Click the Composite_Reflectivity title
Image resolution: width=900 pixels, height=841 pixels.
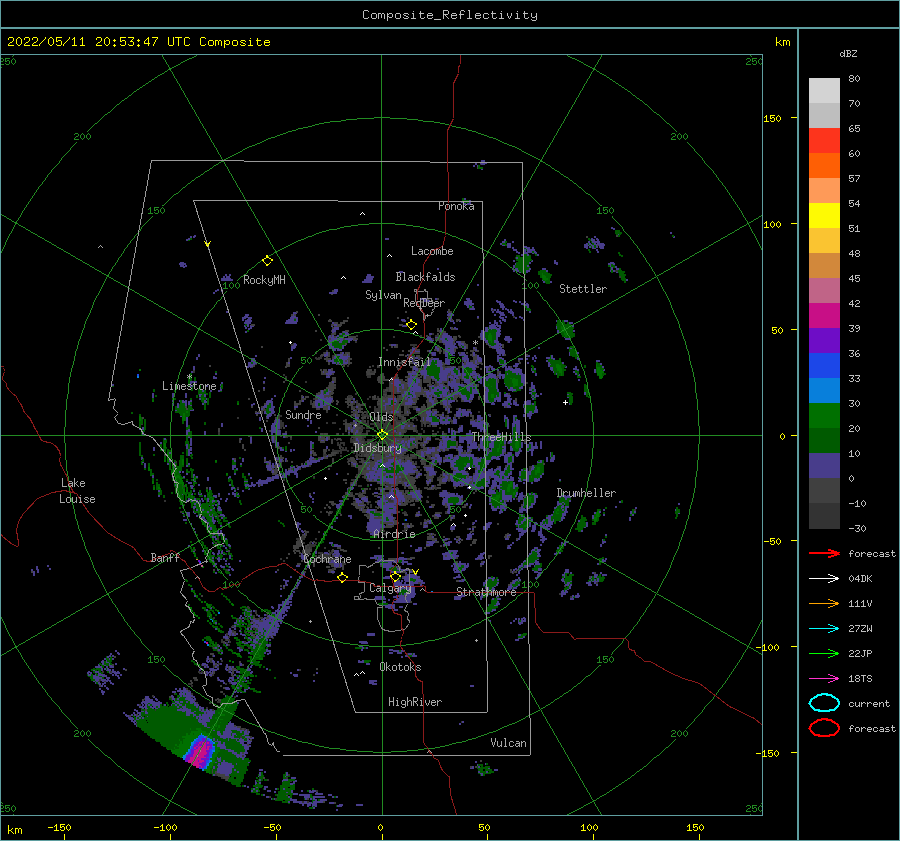(450, 15)
